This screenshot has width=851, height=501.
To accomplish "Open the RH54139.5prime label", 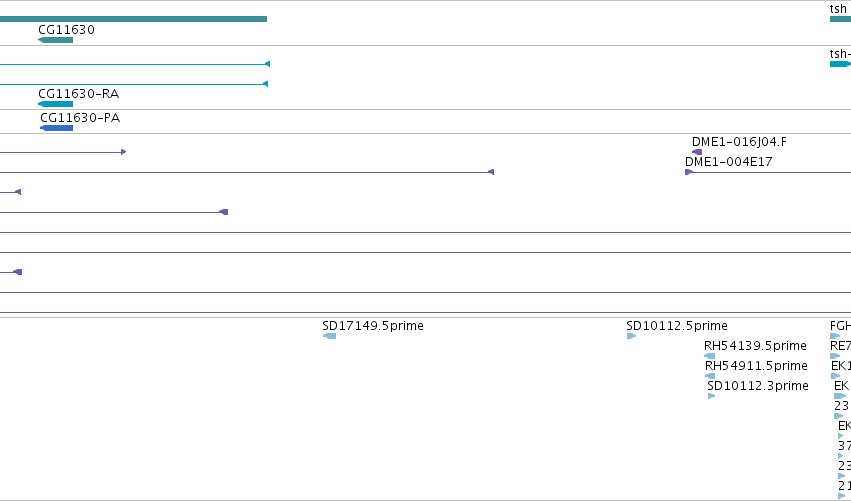I will [755, 346].
